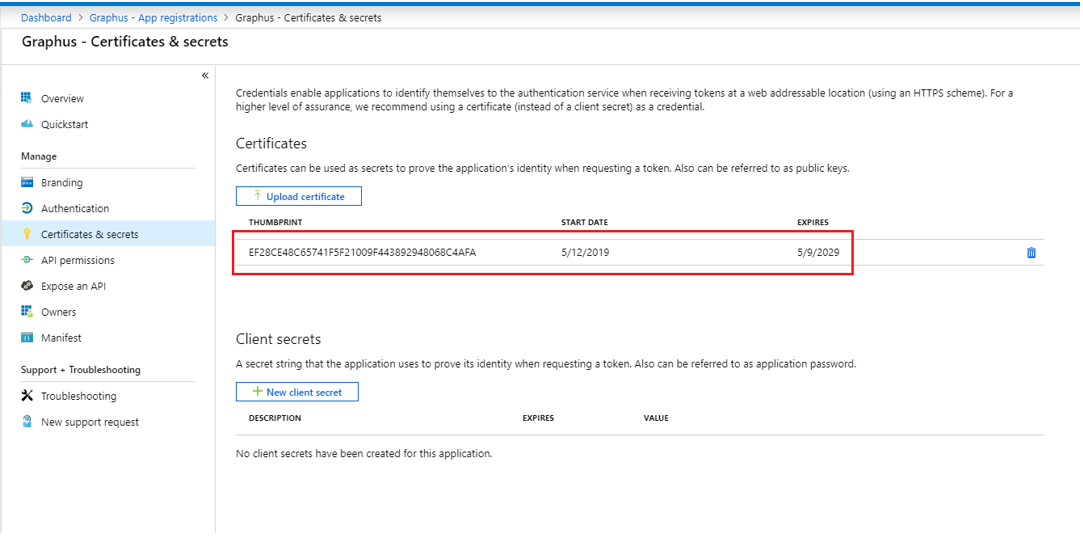The height and width of the screenshot is (539, 1083).
Task: Click the API permissions icon
Action: (x=27, y=260)
